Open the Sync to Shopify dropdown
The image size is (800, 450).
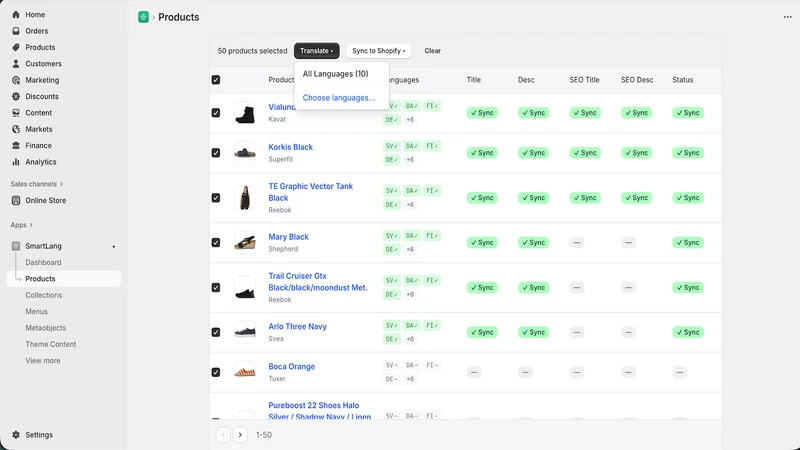(x=379, y=51)
